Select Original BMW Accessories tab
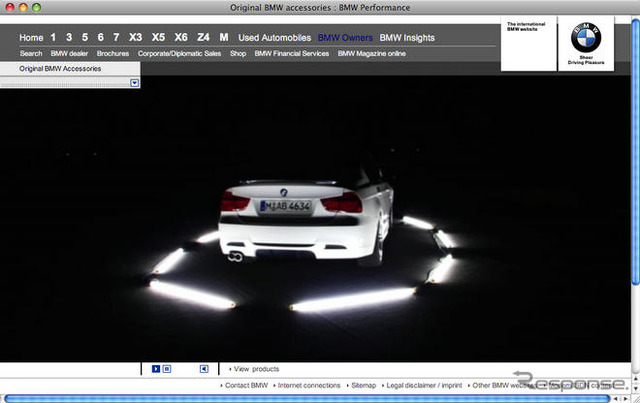This screenshot has height=403, width=640. [x=60, y=69]
